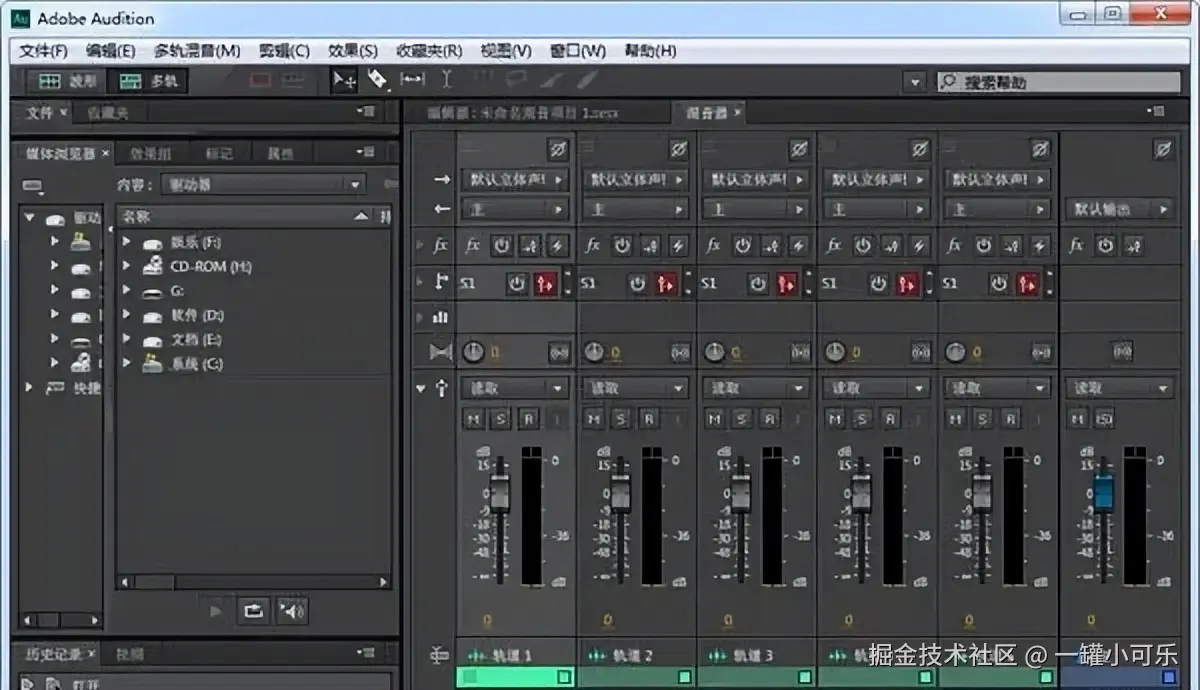This screenshot has height=690, width=1200.
Task: Mute the second mixer track
Action: (x=595, y=419)
